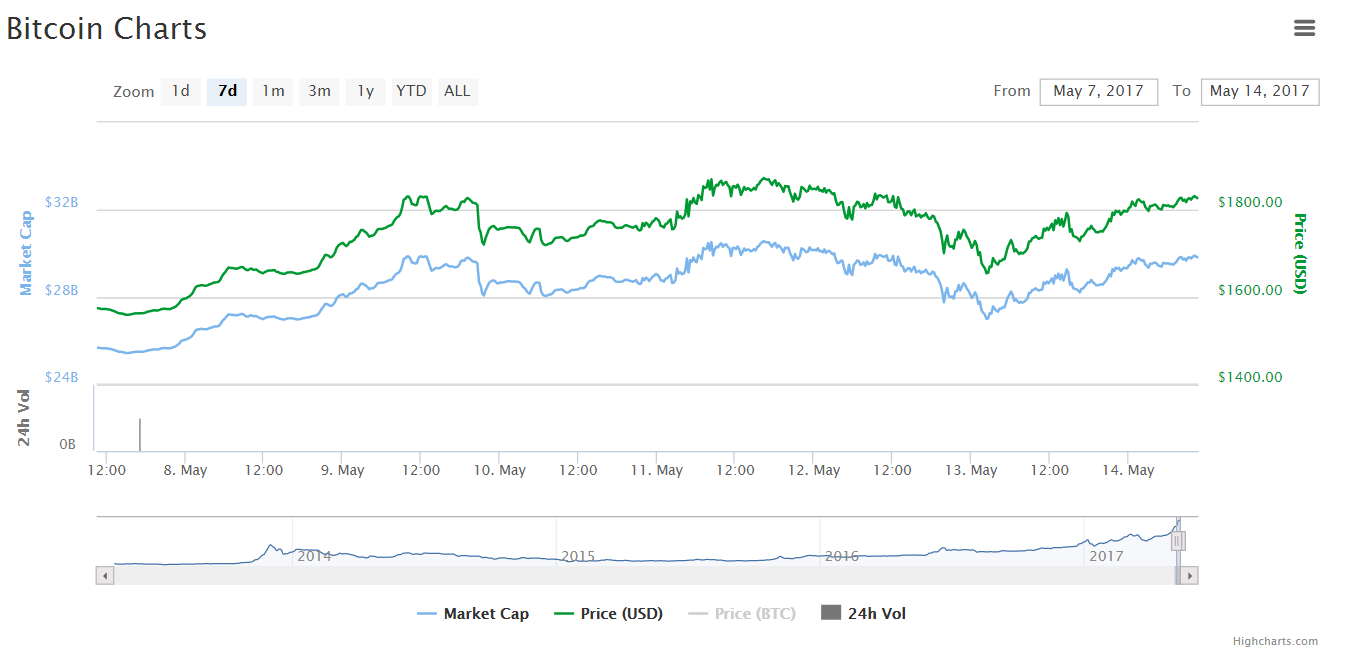
Task: Click the navigator right scroll arrow
Action: click(x=1190, y=575)
